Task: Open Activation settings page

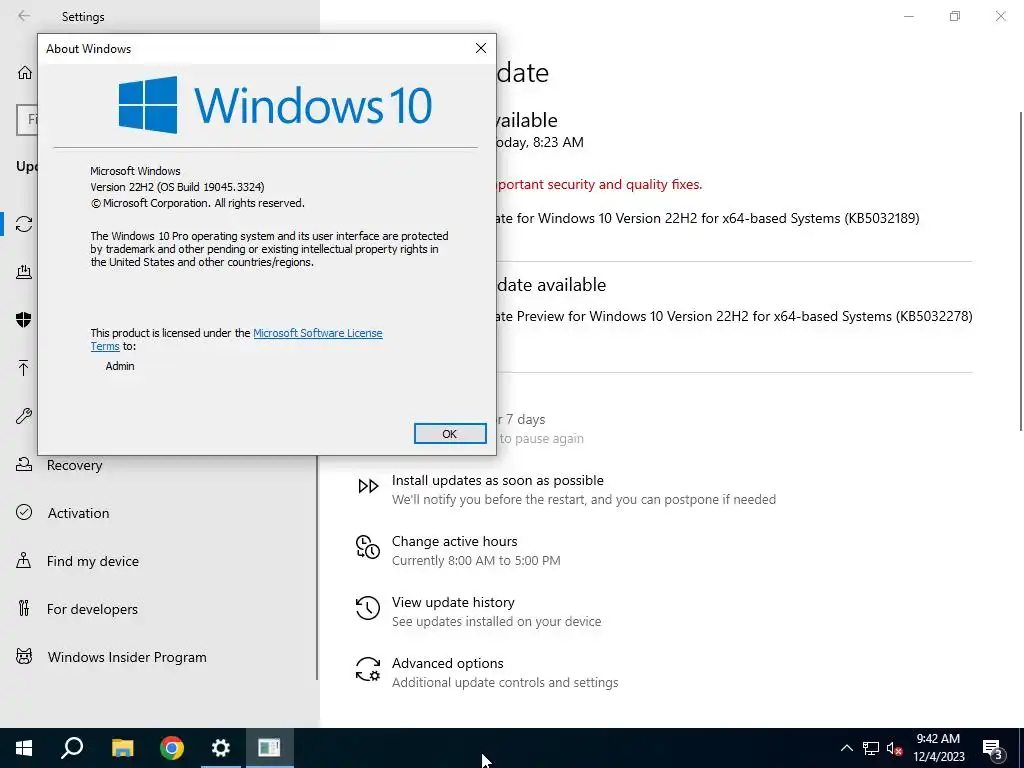Action: 78,513
